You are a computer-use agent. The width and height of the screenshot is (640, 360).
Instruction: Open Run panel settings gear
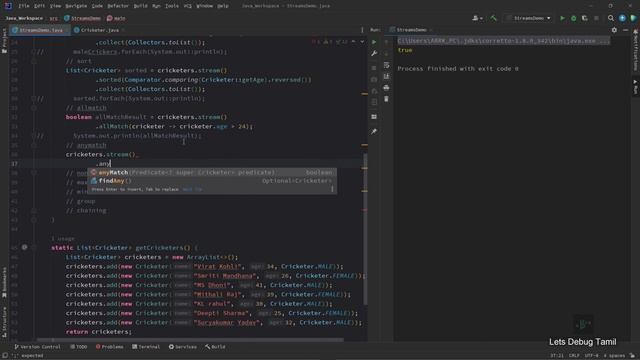[x=614, y=30]
